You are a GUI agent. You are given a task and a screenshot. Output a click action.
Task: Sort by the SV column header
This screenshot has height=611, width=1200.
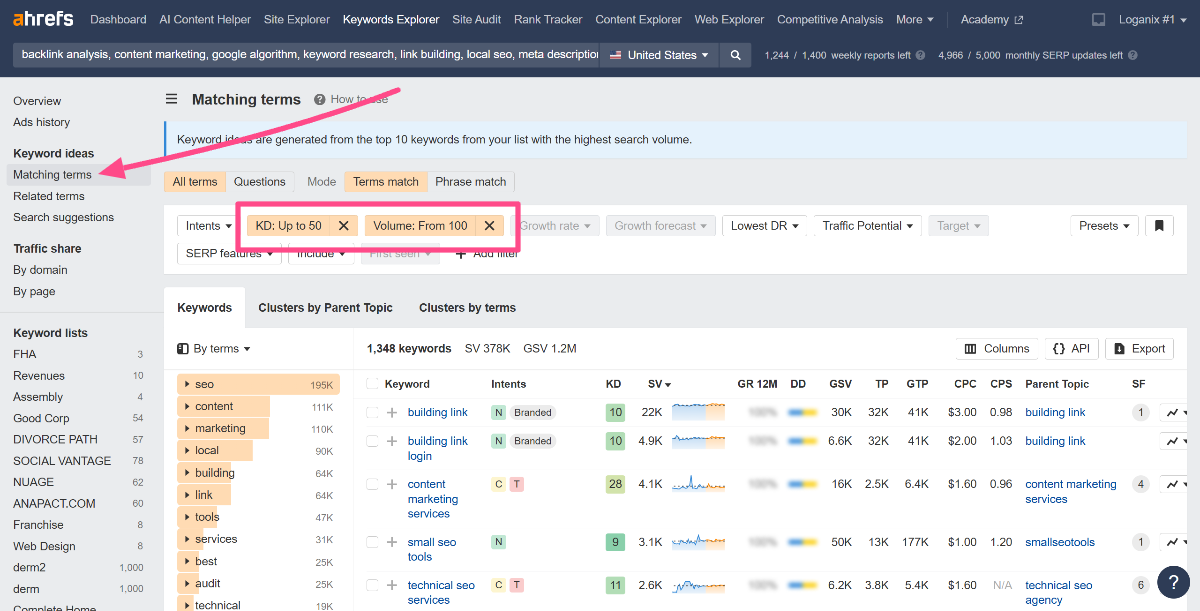pyautogui.click(x=659, y=384)
